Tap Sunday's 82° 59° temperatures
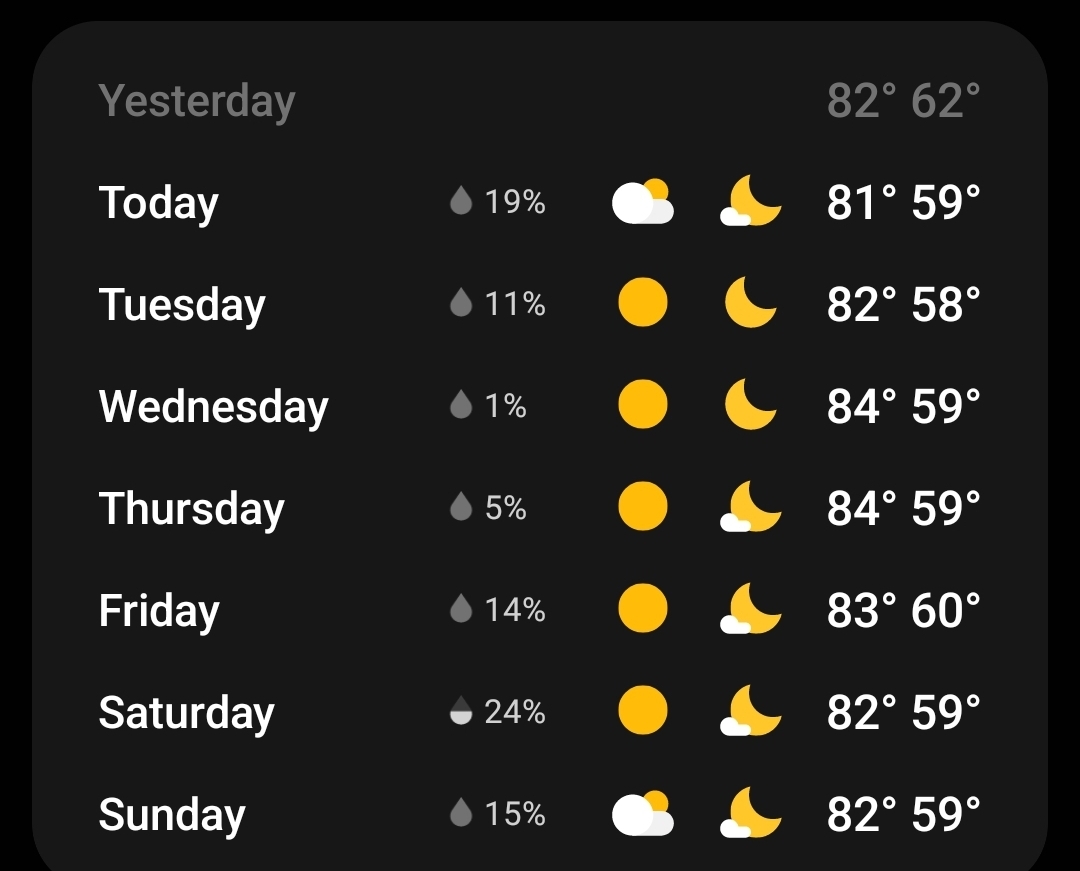Screen dimensions: 1080x871 click(x=903, y=814)
